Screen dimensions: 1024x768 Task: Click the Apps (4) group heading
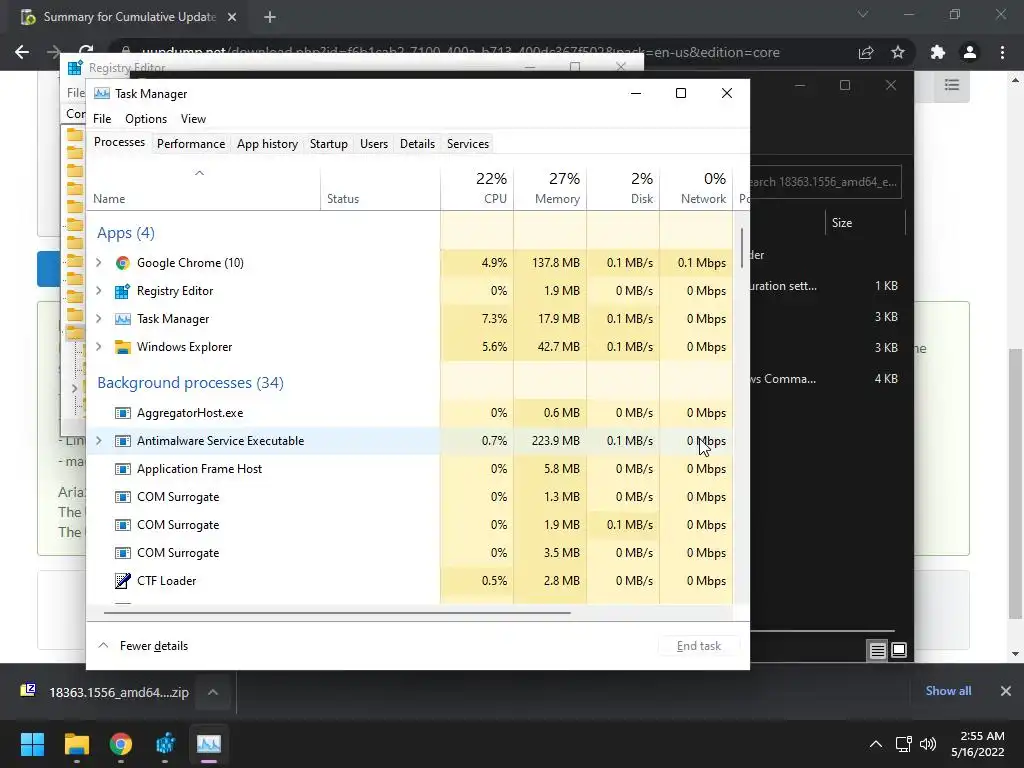tap(126, 233)
